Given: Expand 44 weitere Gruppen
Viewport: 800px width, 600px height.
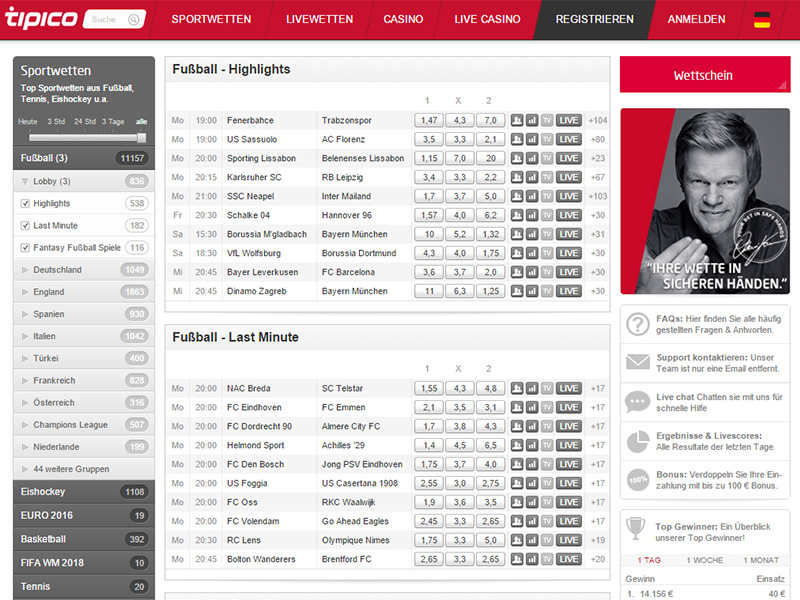Looking at the screenshot, I should pos(84,469).
